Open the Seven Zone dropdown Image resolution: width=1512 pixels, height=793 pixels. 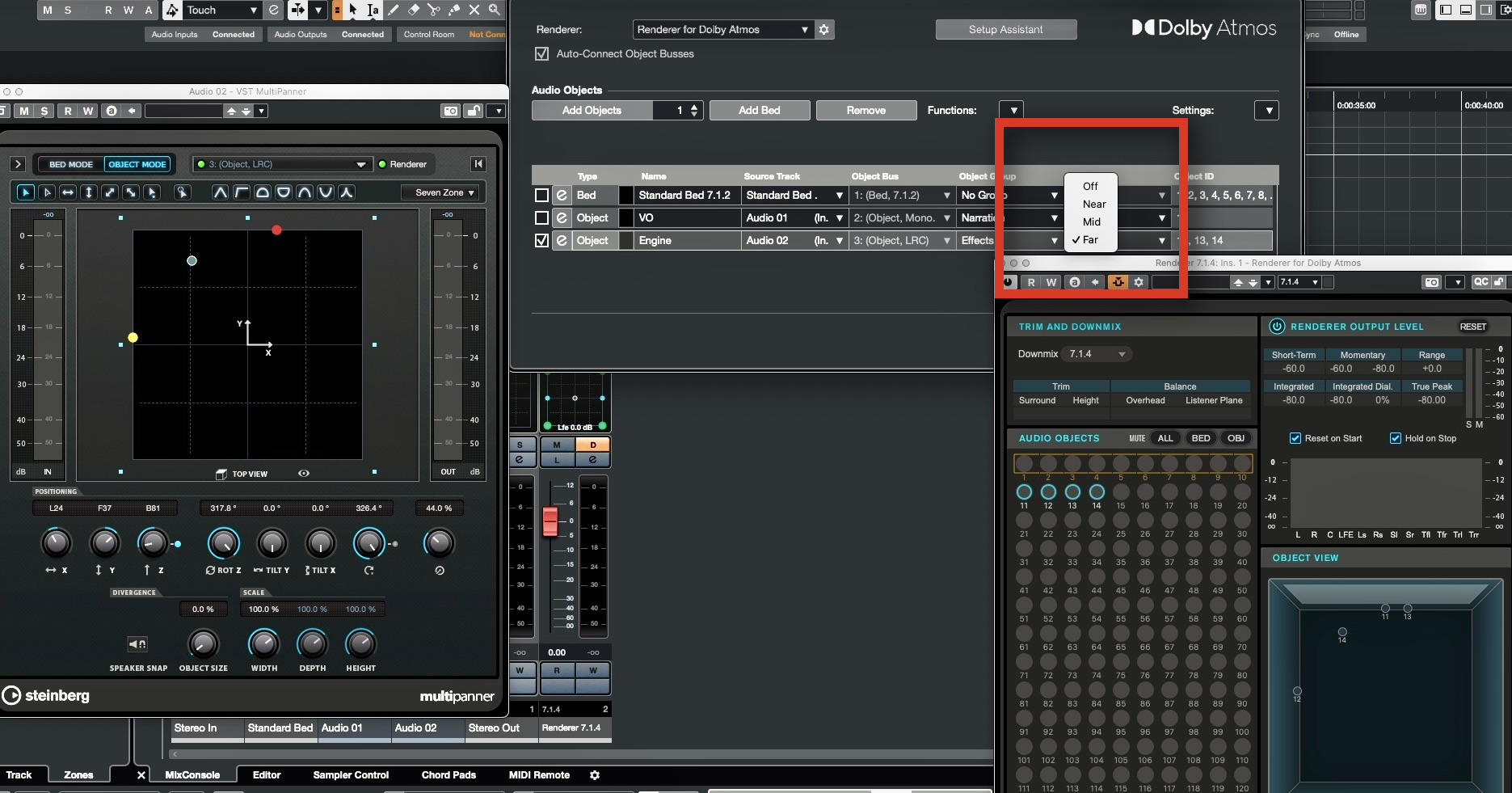440,192
